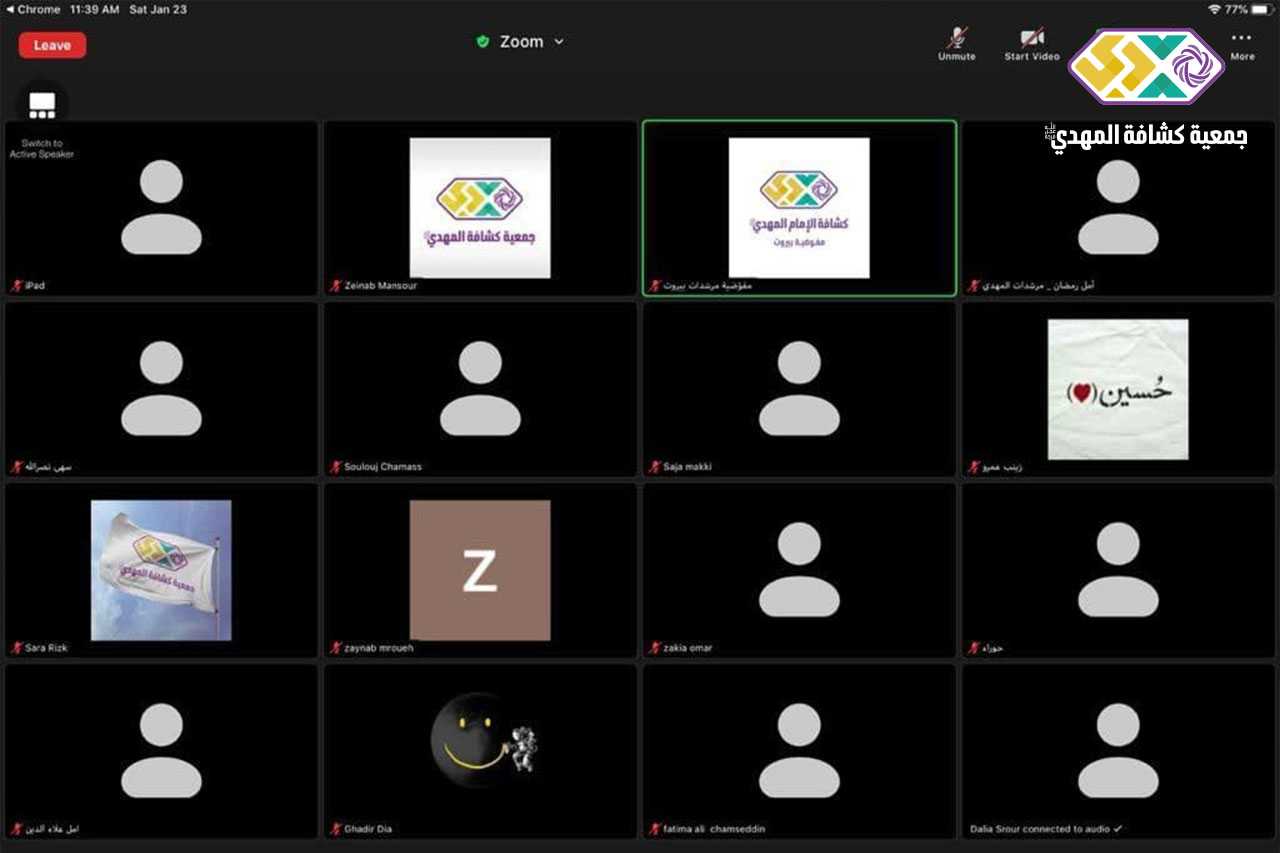Screen dimensions: 1280x853
Task: Select the Dalia Srour participant tile
Action: (1118, 750)
